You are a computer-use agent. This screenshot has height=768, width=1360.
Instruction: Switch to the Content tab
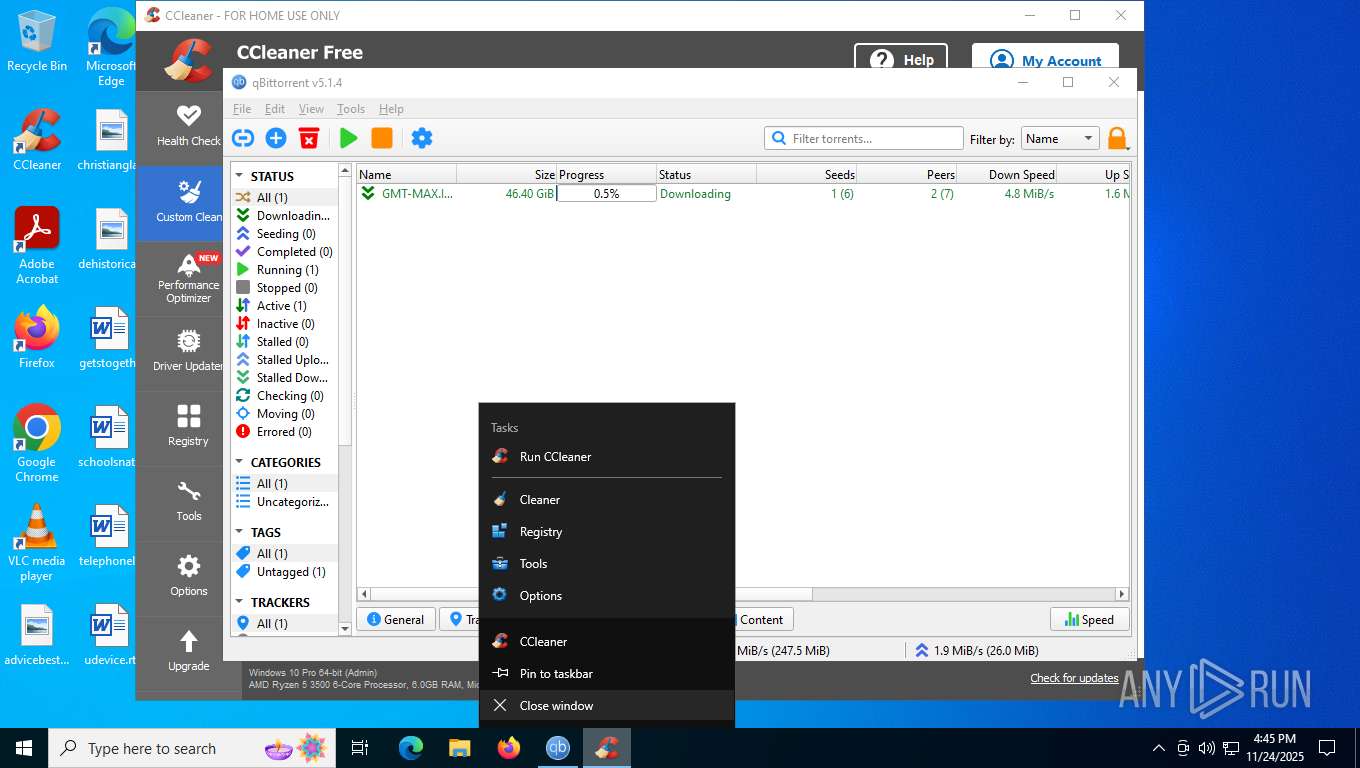coord(763,619)
